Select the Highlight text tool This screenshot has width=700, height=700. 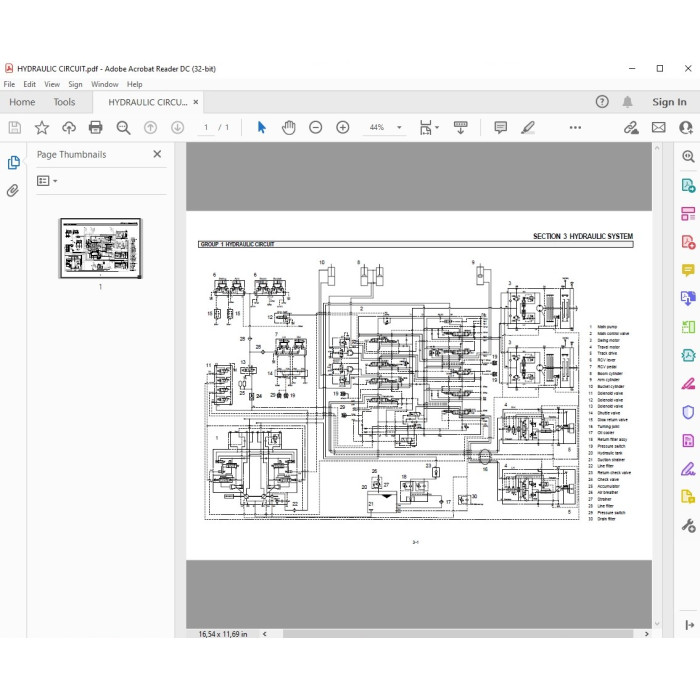point(528,128)
